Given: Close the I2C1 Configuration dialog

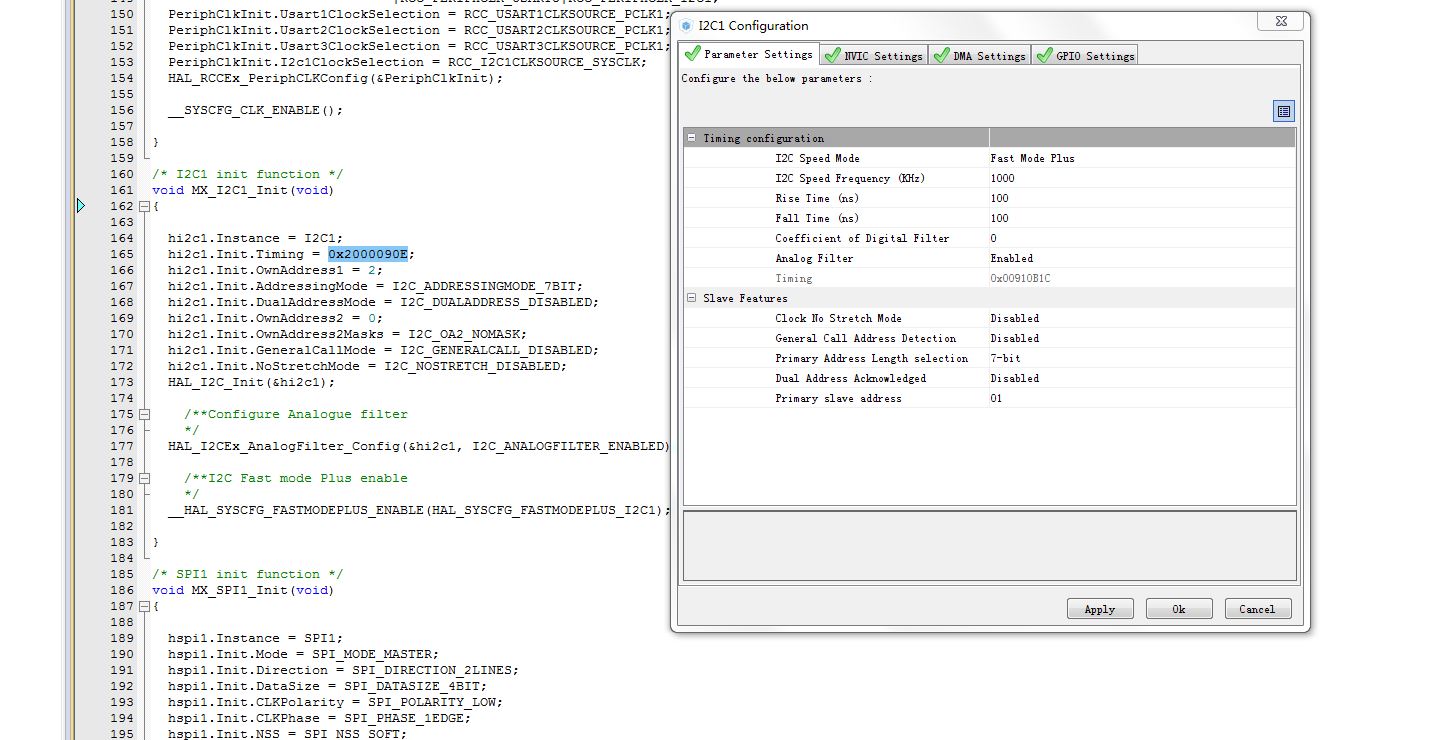Looking at the screenshot, I should pyautogui.click(x=1281, y=21).
